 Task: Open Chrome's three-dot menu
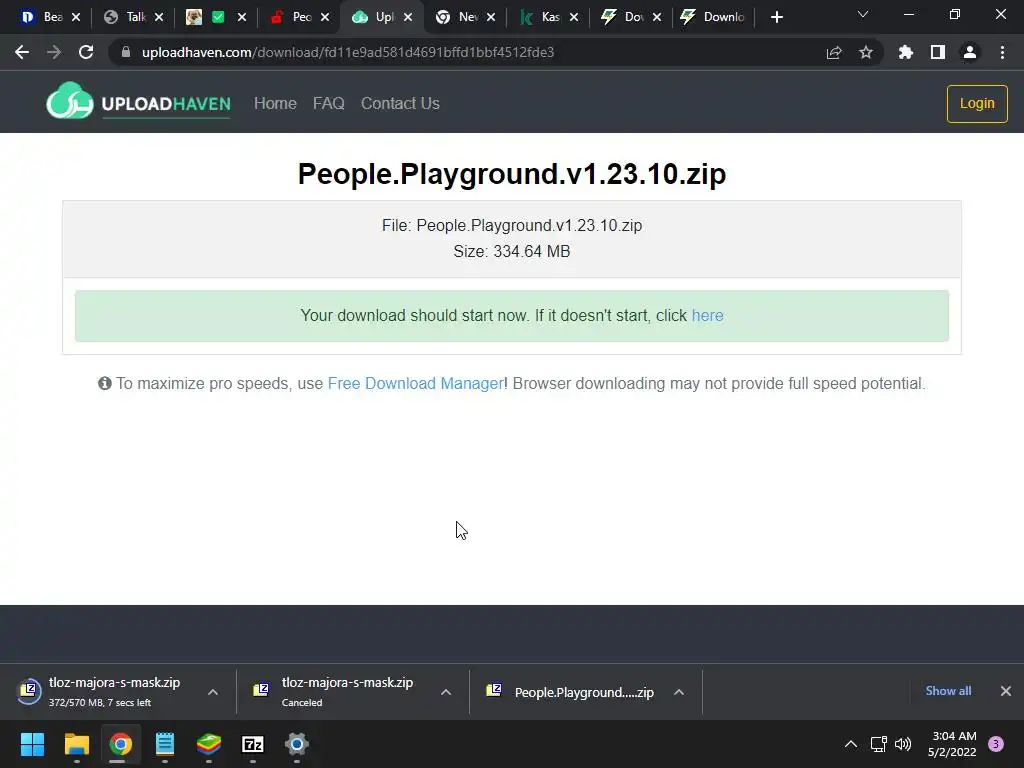point(1002,52)
